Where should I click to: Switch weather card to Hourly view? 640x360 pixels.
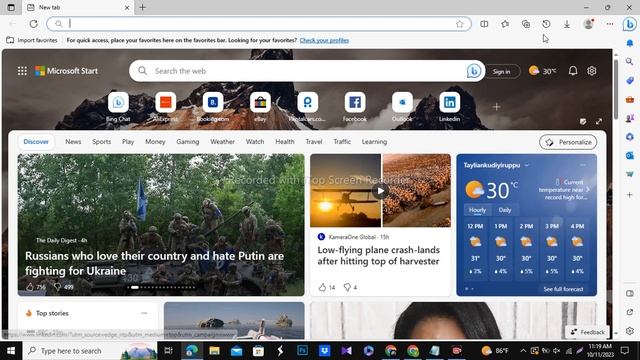click(x=477, y=210)
